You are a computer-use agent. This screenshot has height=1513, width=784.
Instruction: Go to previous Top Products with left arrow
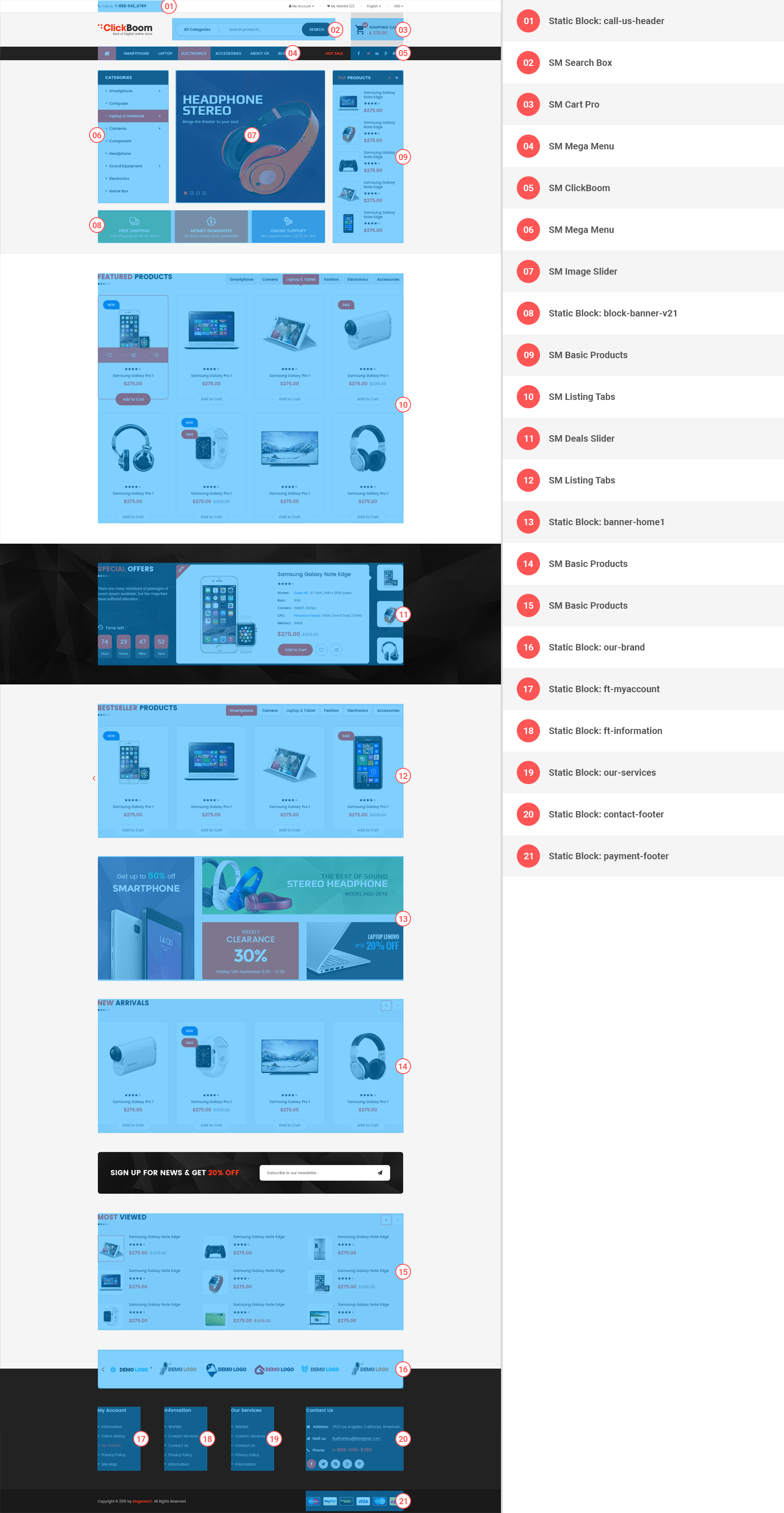click(x=389, y=77)
